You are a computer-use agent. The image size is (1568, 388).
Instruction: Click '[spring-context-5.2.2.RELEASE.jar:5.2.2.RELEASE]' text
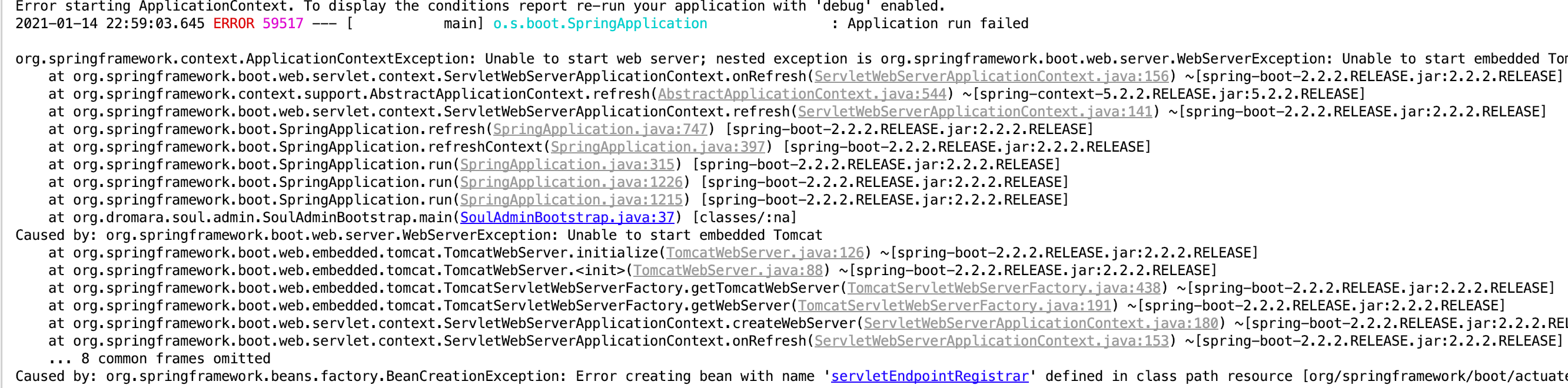click(x=1170, y=94)
